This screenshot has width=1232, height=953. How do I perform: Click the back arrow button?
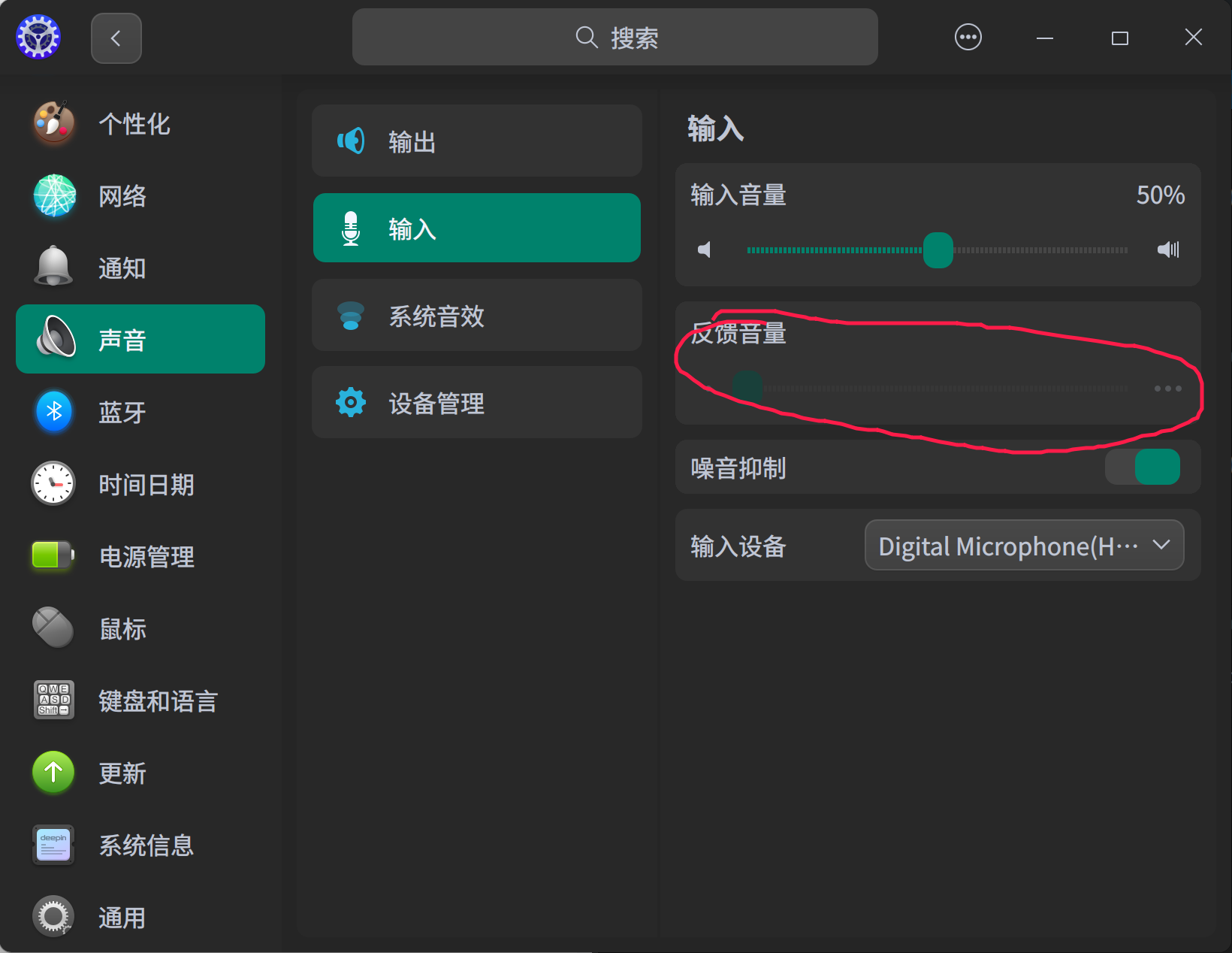click(x=116, y=38)
